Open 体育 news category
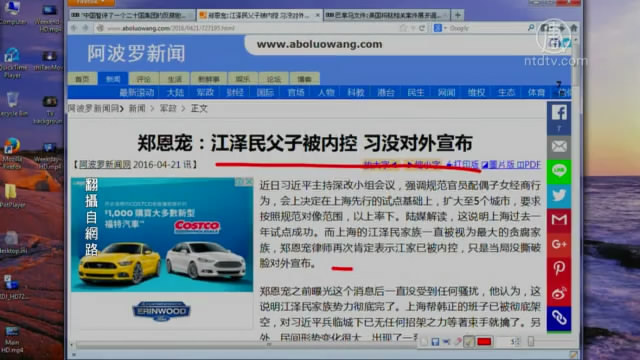 pyautogui.click(x=536, y=92)
